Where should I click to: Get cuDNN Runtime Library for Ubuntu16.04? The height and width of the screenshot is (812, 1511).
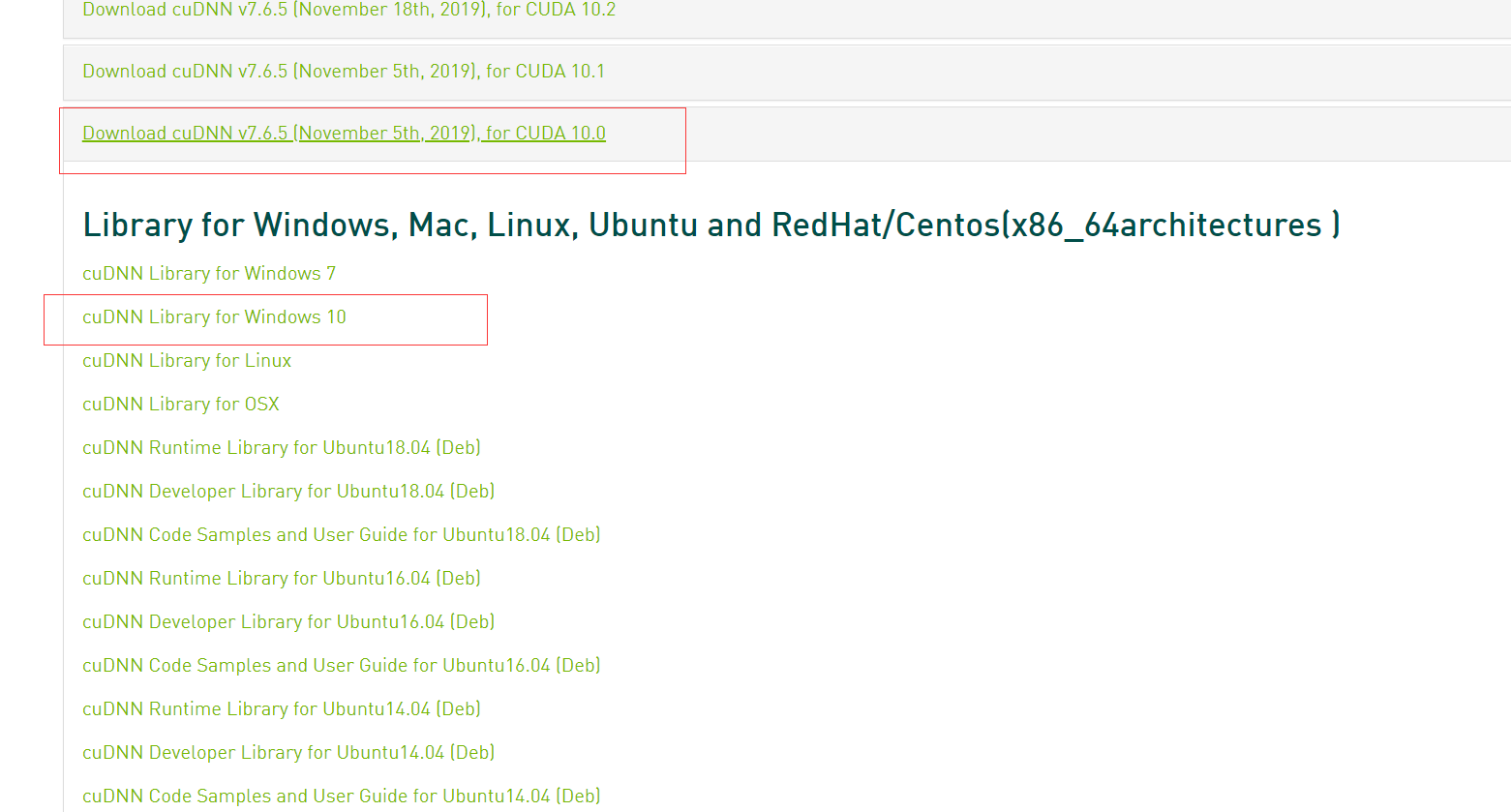point(282,578)
